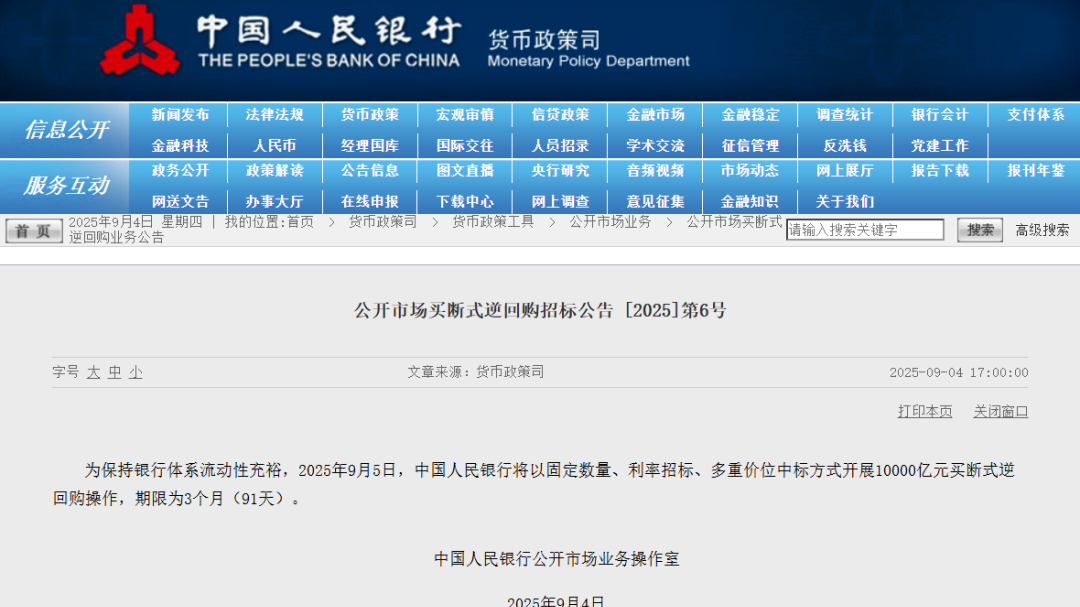This screenshot has height=607, width=1080.
Task: Click the search keyword input field
Action: click(865, 230)
